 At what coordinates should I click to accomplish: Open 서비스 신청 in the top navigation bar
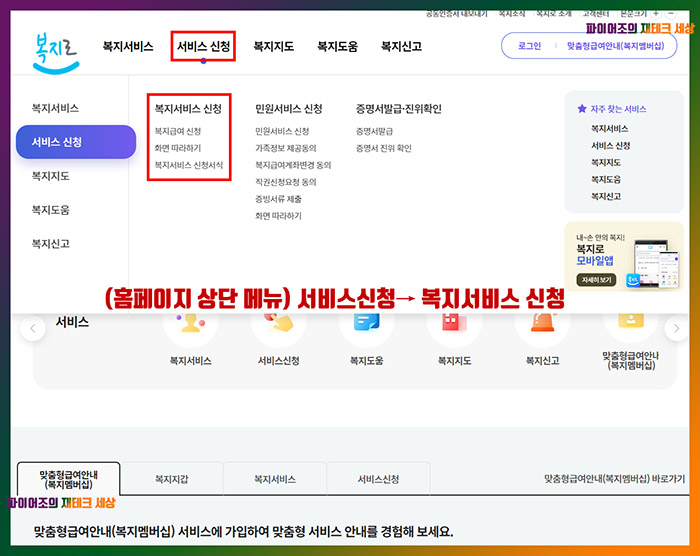click(x=203, y=46)
